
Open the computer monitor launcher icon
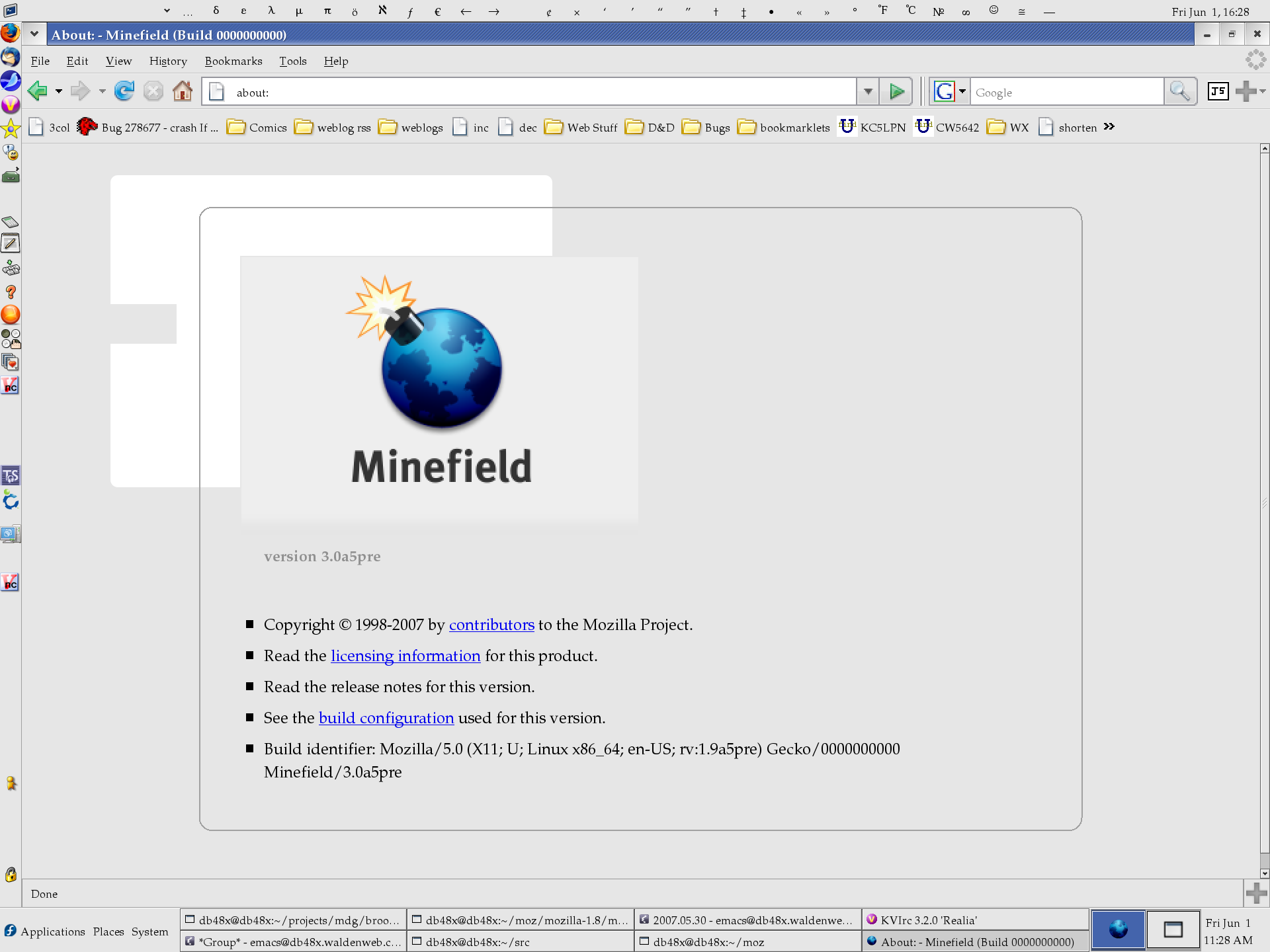tap(11, 534)
